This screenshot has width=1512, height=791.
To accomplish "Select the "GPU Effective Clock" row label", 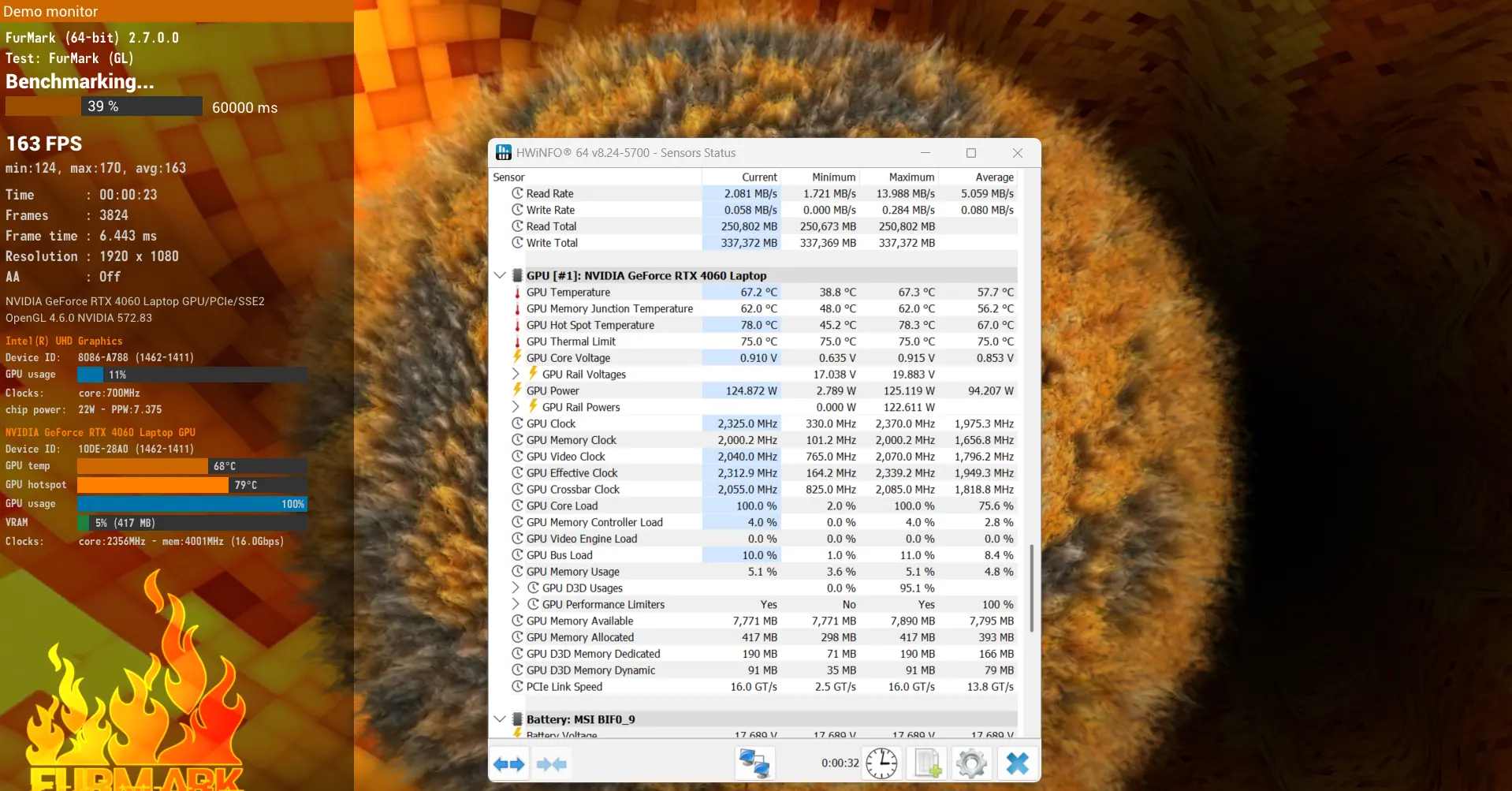I will [x=572, y=473].
